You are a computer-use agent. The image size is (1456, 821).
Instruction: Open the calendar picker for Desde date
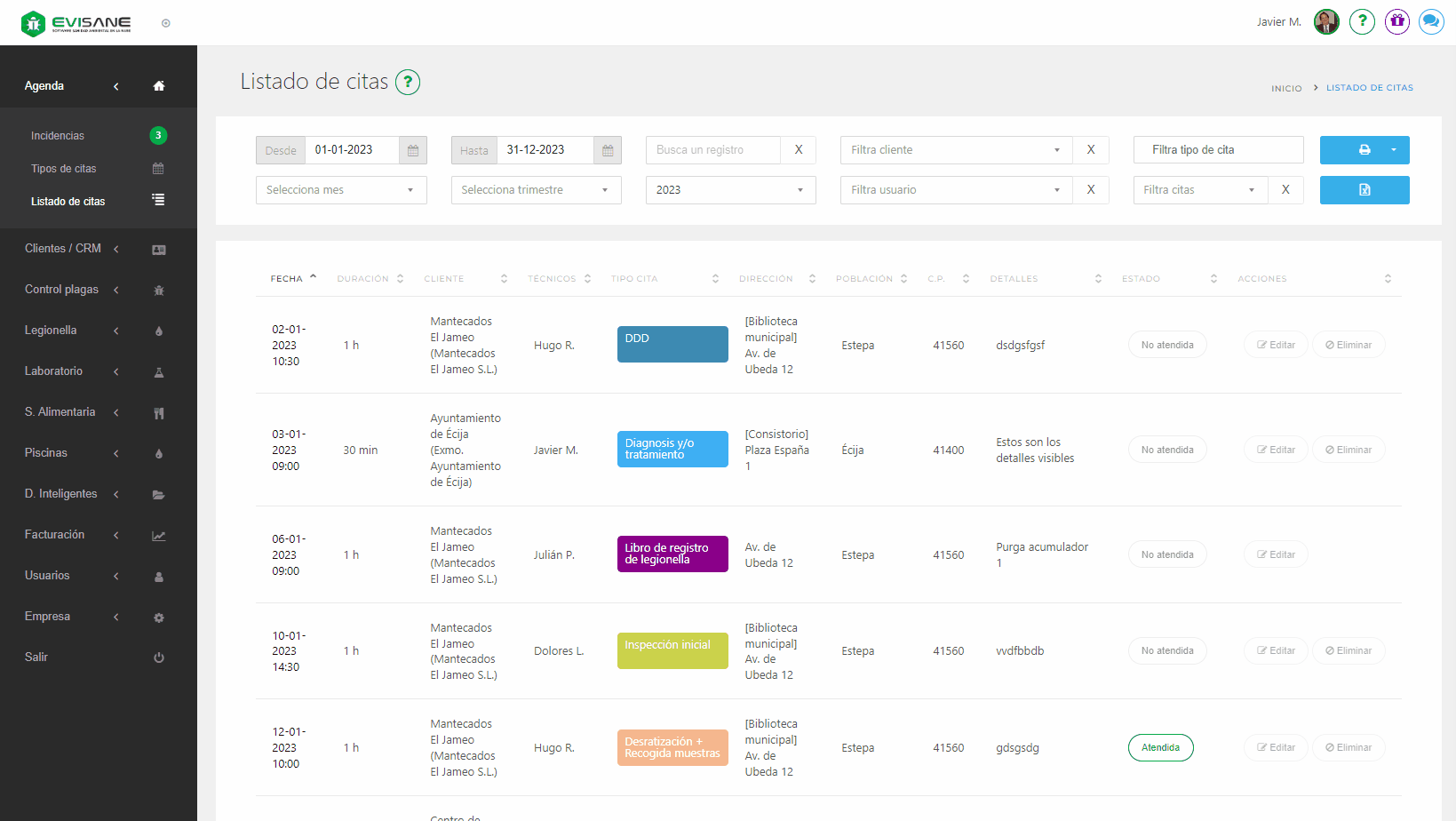coord(413,150)
